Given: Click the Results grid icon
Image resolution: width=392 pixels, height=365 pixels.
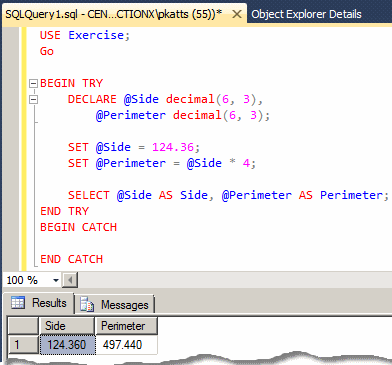Looking at the screenshot, I should [18, 302].
